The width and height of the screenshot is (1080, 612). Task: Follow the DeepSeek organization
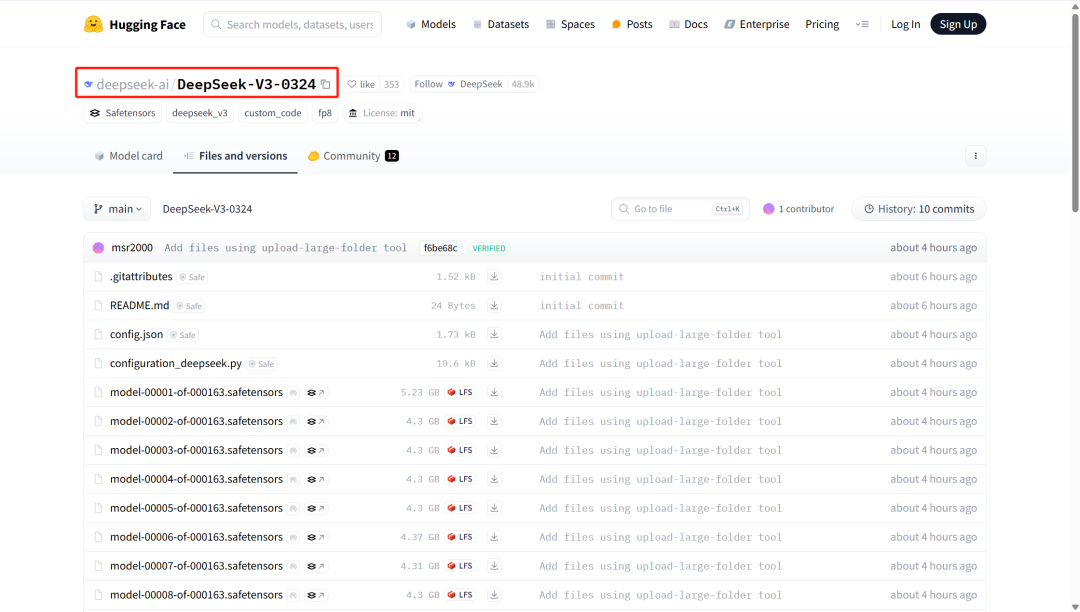[429, 85]
